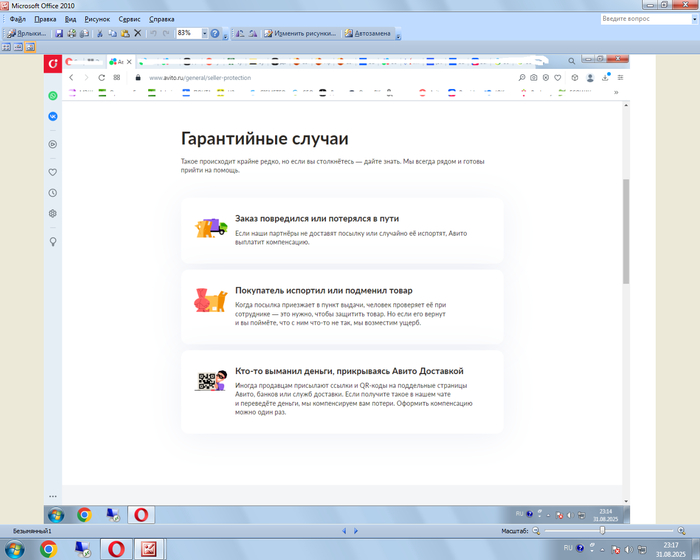Open the Рисунок menu

(97, 19)
